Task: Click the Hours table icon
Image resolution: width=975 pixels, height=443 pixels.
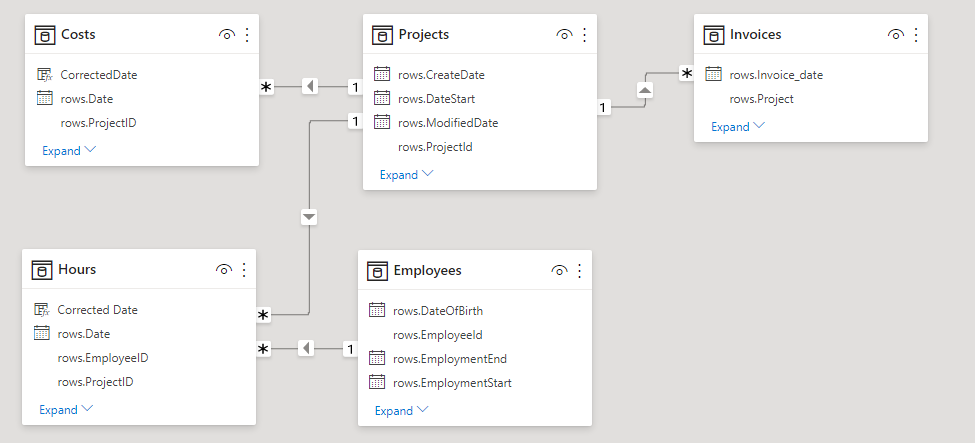Action: point(42,270)
